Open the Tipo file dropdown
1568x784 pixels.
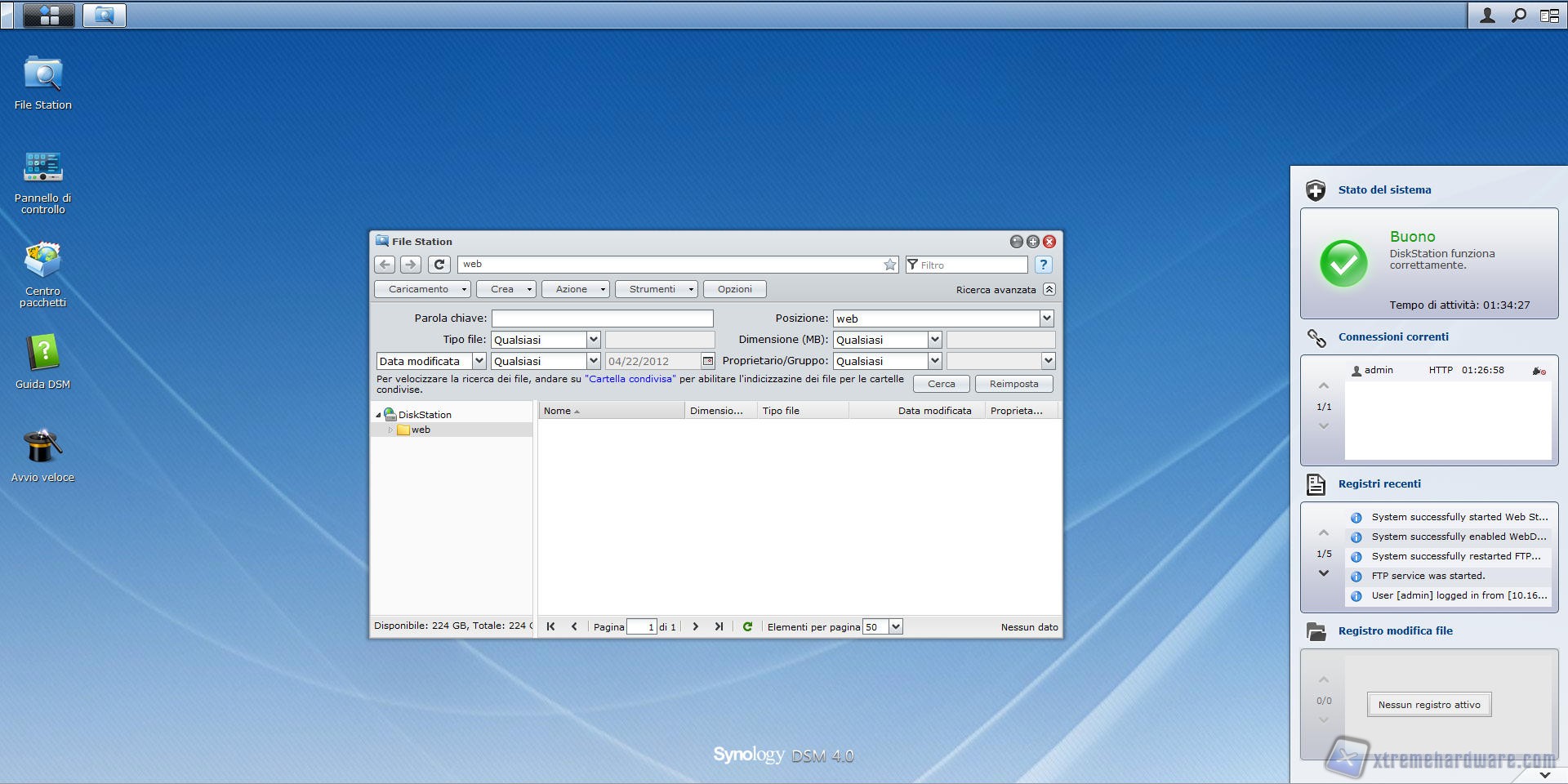pos(593,340)
